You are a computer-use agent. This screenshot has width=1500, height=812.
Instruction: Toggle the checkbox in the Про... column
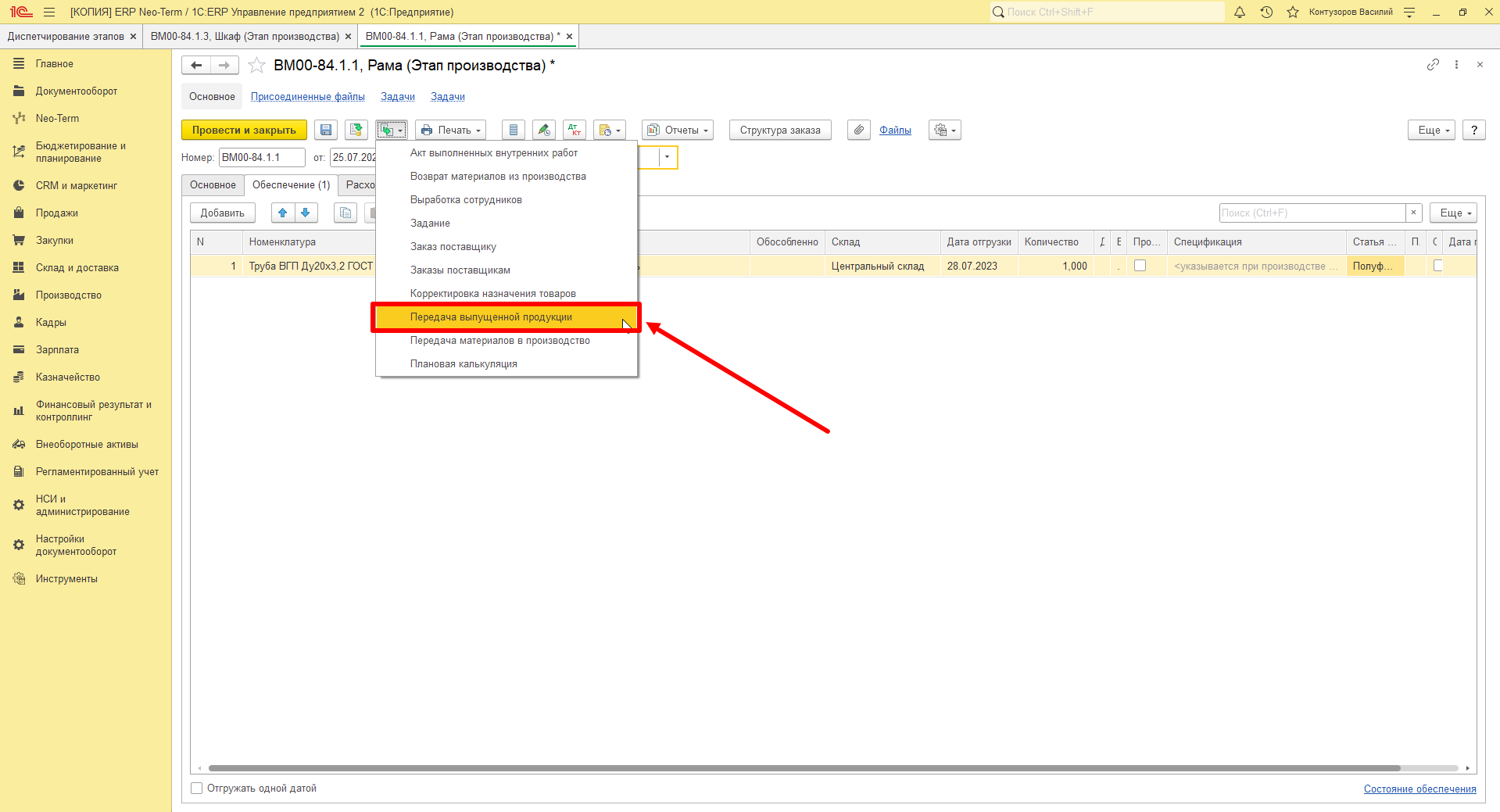click(1140, 266)
